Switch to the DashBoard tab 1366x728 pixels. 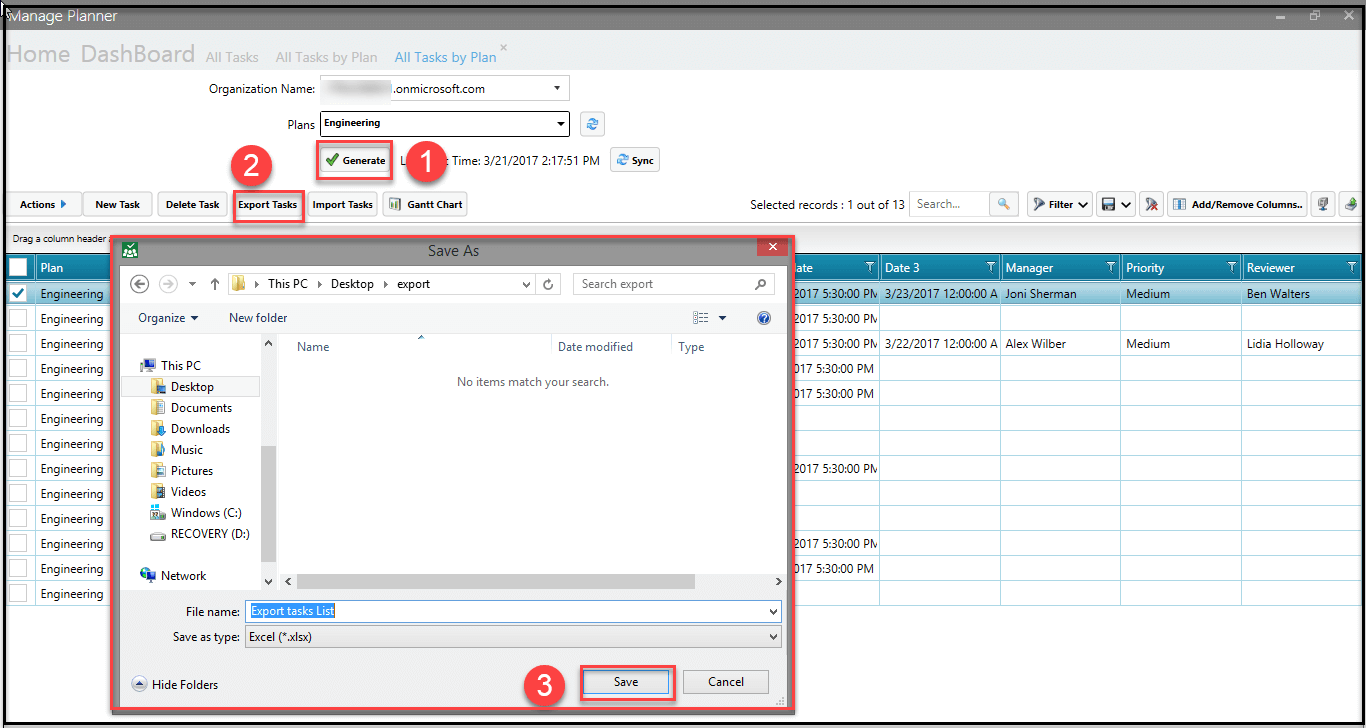(x=138, y=54)
